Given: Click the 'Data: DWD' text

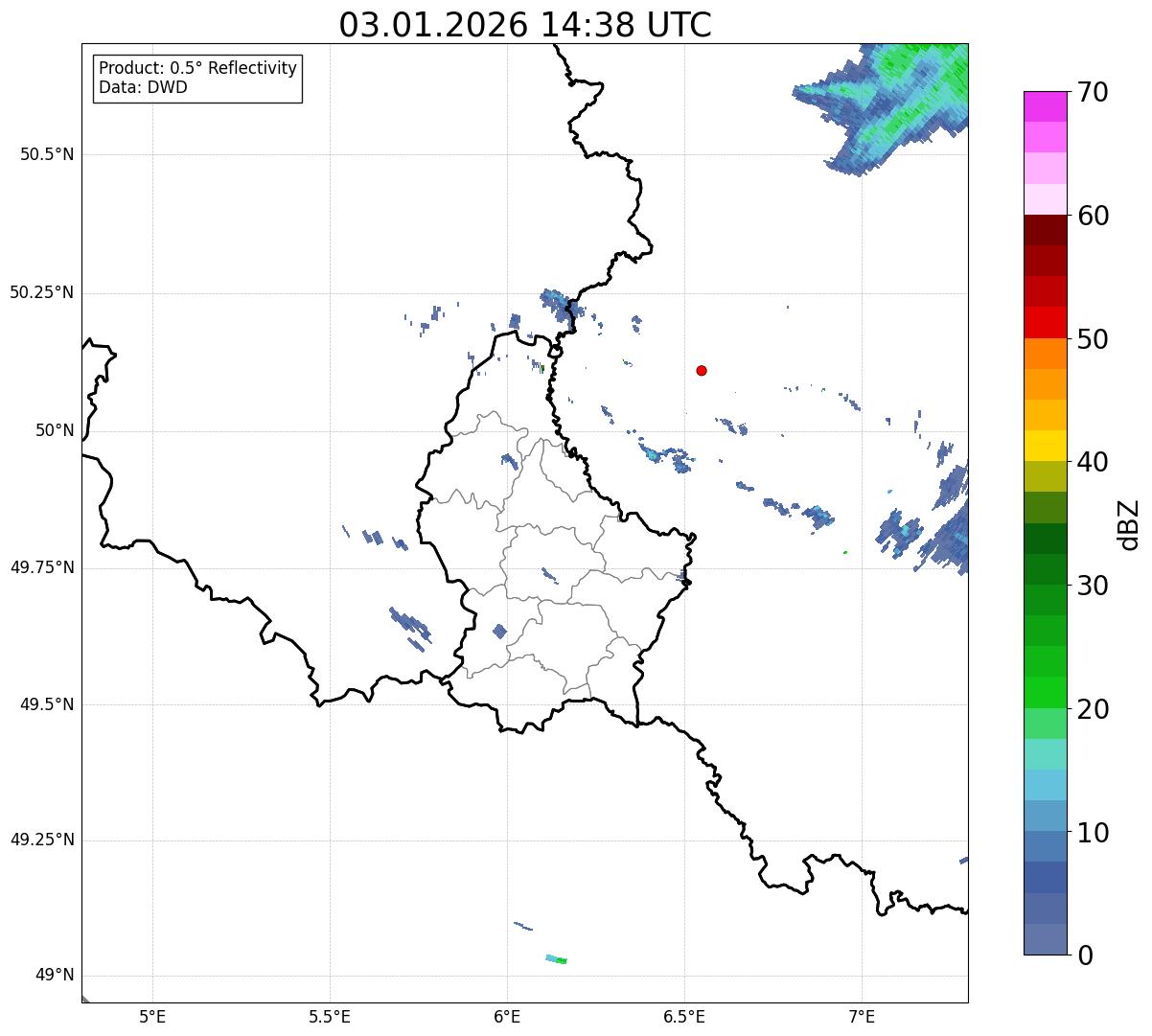Looking at the screenshot, I should click(143, 87).
